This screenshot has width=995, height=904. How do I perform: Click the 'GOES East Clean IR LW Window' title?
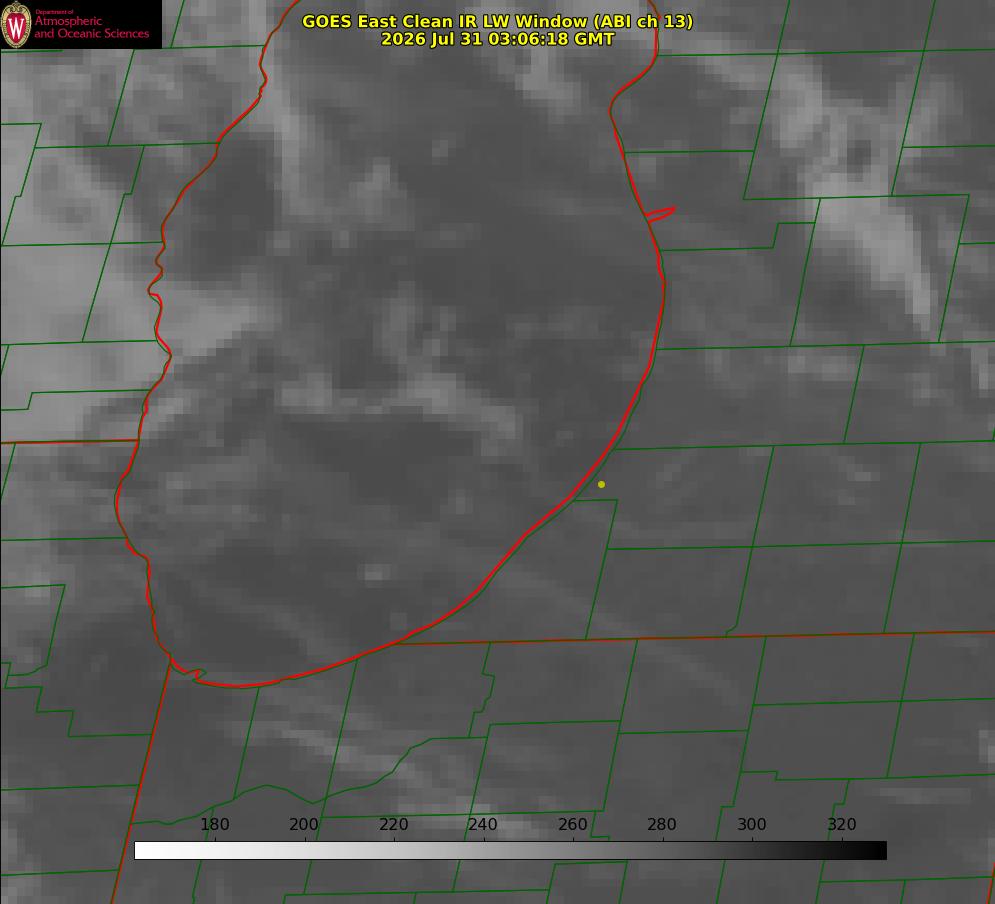click(x=498, y=21)
